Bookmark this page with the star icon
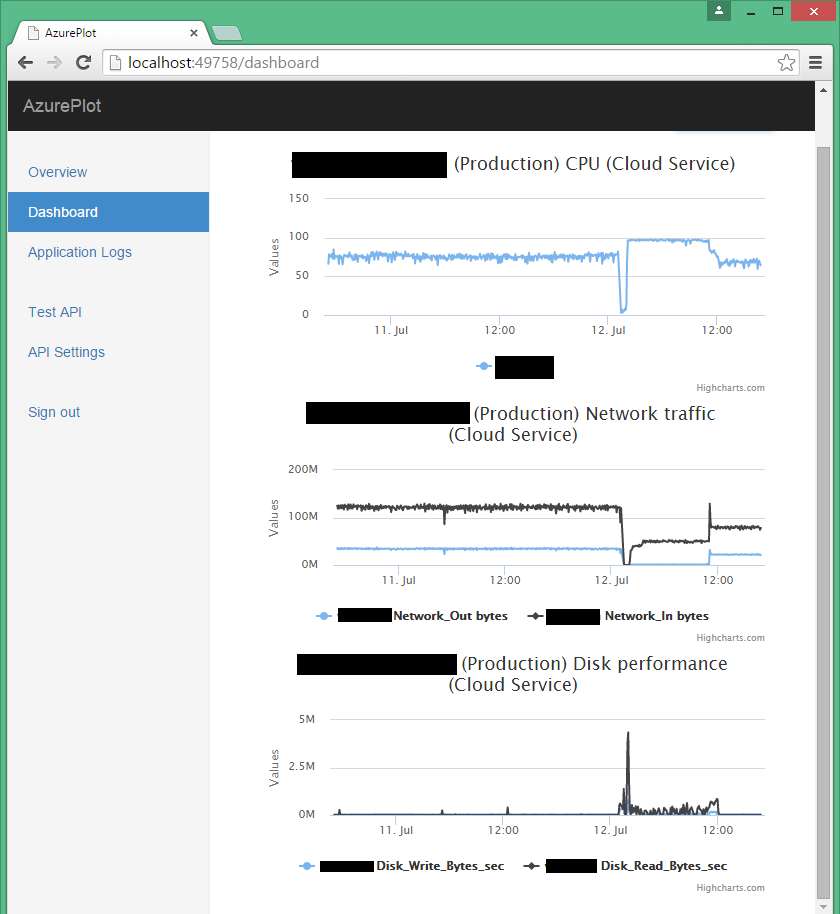The width and height of the screenshot is (840, 914). click(786, 63)
